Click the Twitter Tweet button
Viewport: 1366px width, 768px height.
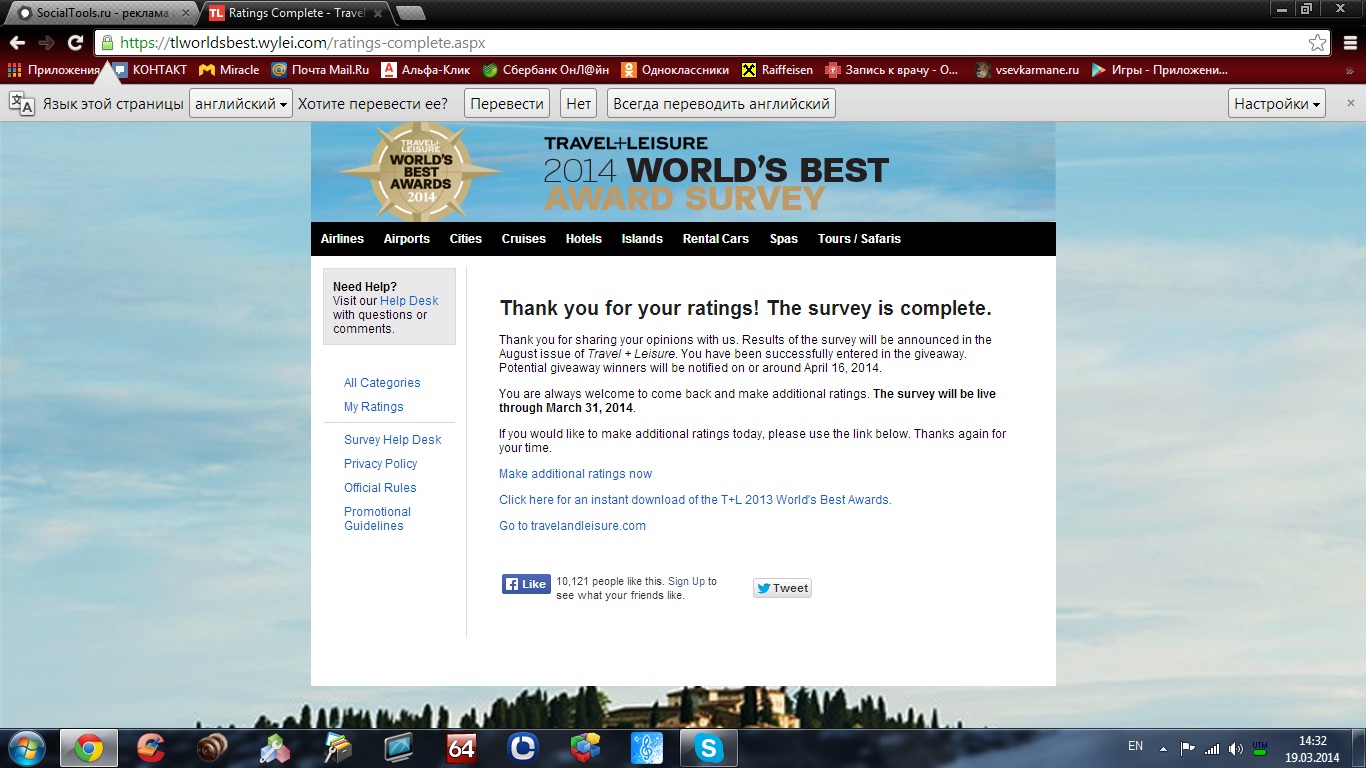coord(782,588)
